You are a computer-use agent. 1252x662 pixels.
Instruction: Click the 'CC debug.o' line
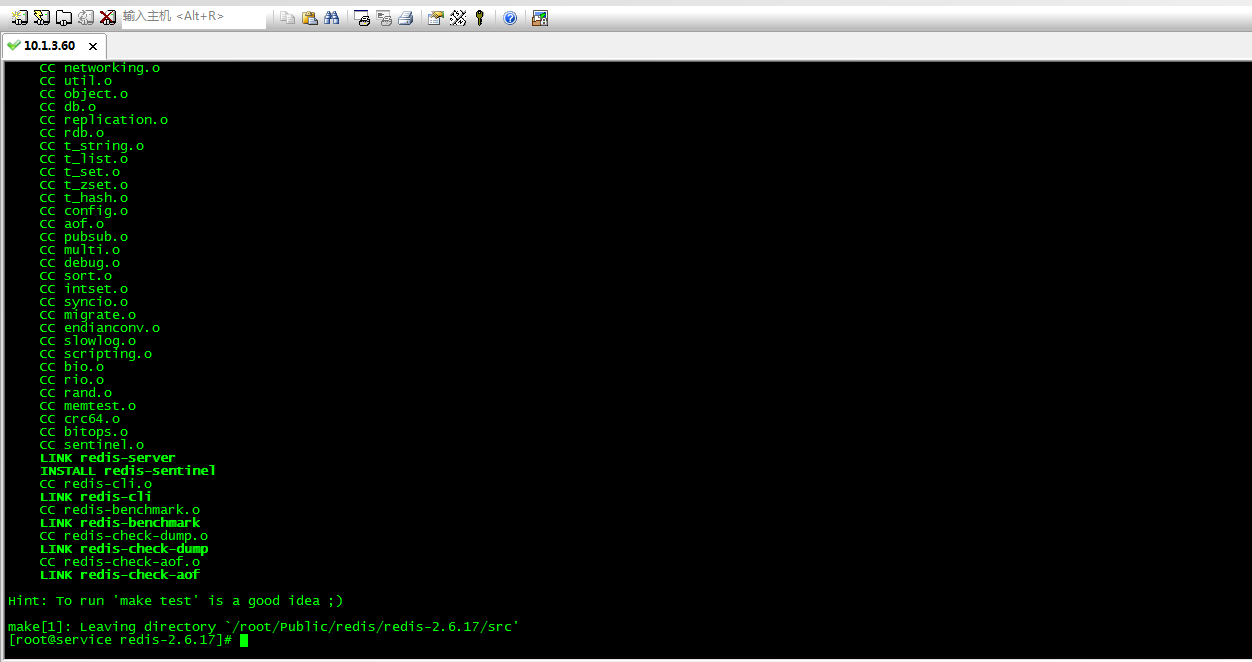(80, 263)
